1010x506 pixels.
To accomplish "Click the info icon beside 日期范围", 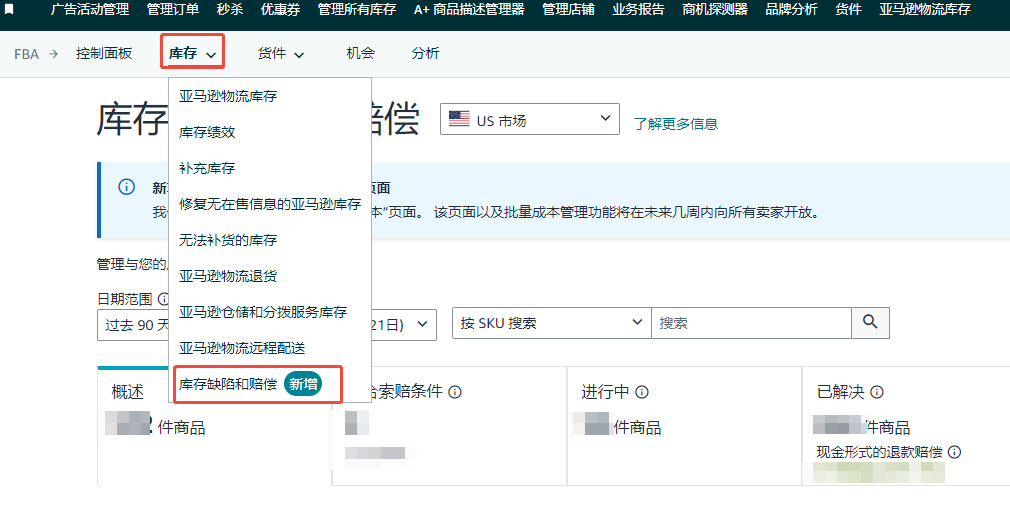I will [x=163, y=299].
